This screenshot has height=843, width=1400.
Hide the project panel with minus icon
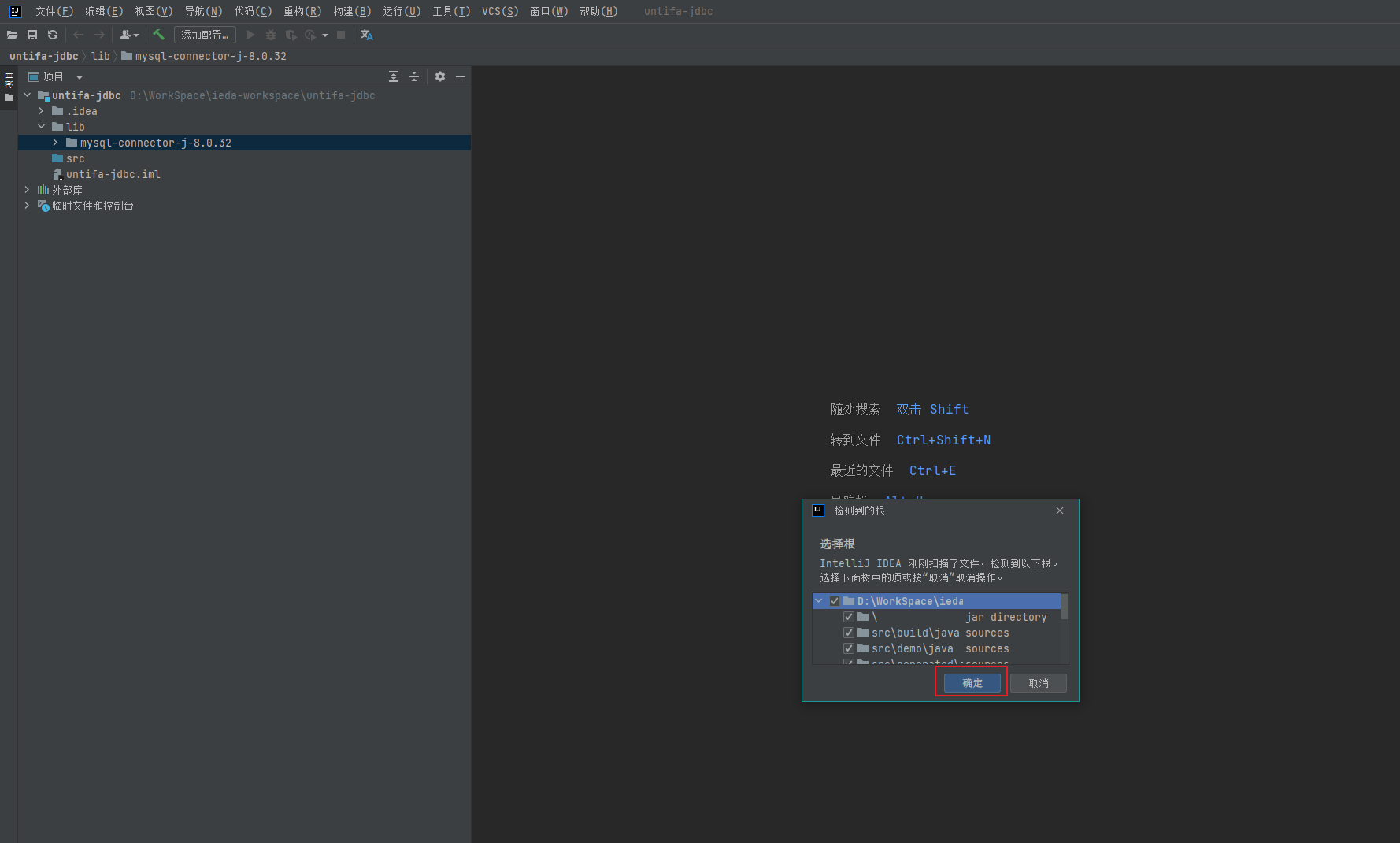[x=461, y=76]
